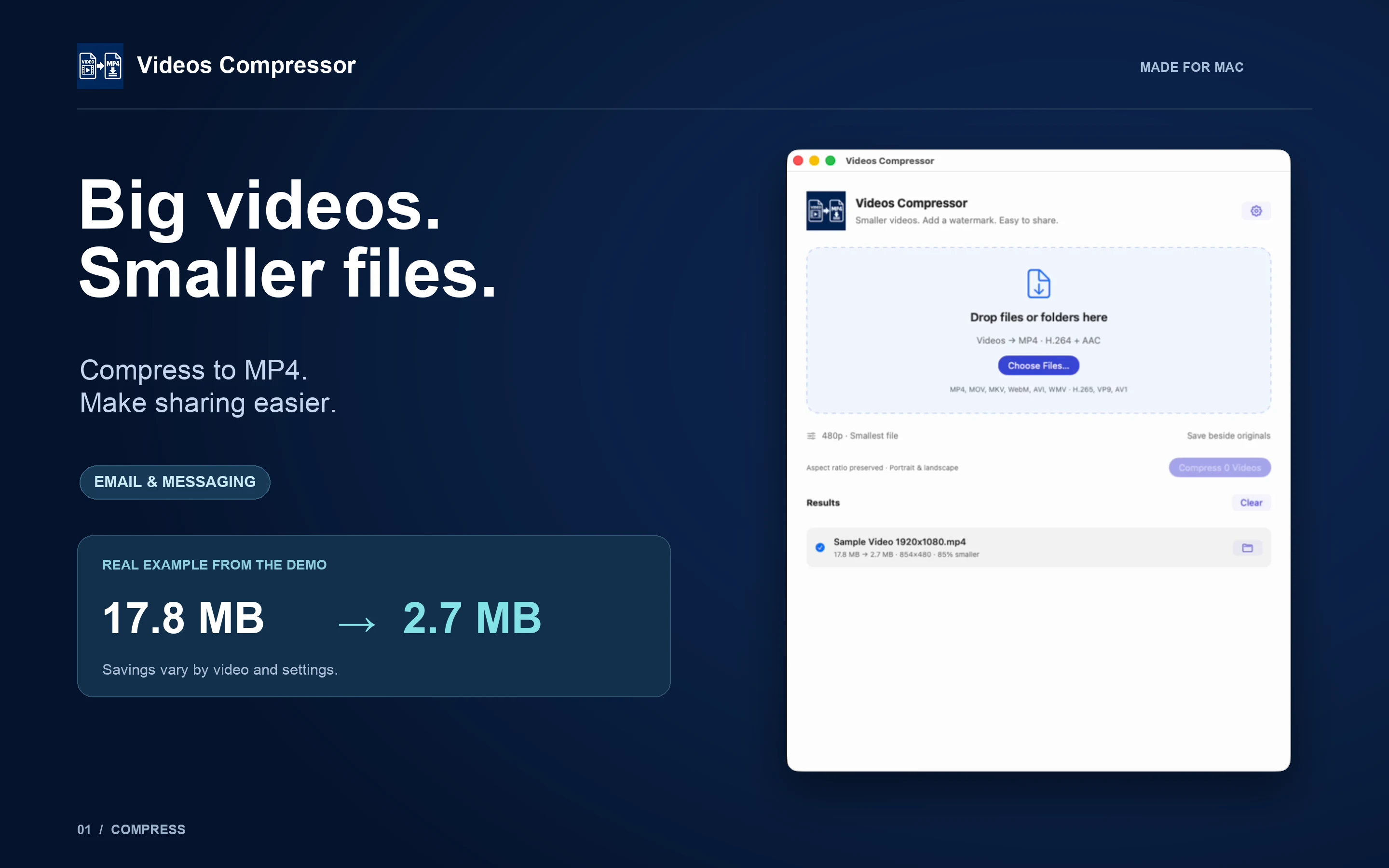Click the Compress 0 Videos button
This screenshot has width=1389, height=868.
pyautogui.click(x=1220, y=468)
